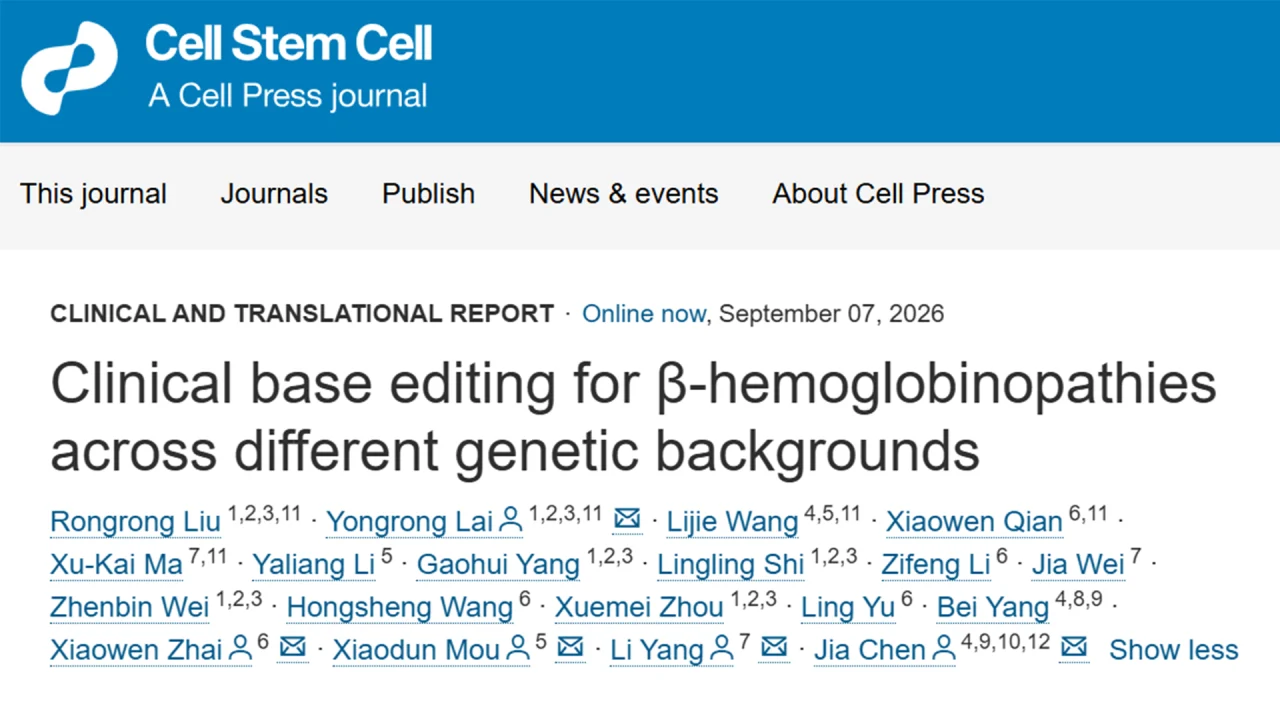Open email envelope icon for Yongrong Lai
1280x720 pixels.
click(x=627, y=519)
